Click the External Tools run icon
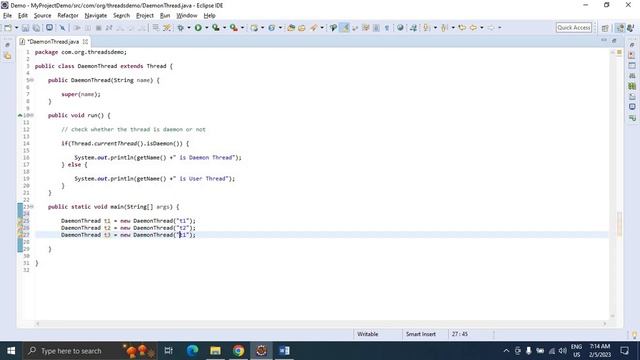This screenshot has height=360, width=640. coord(233,28)
